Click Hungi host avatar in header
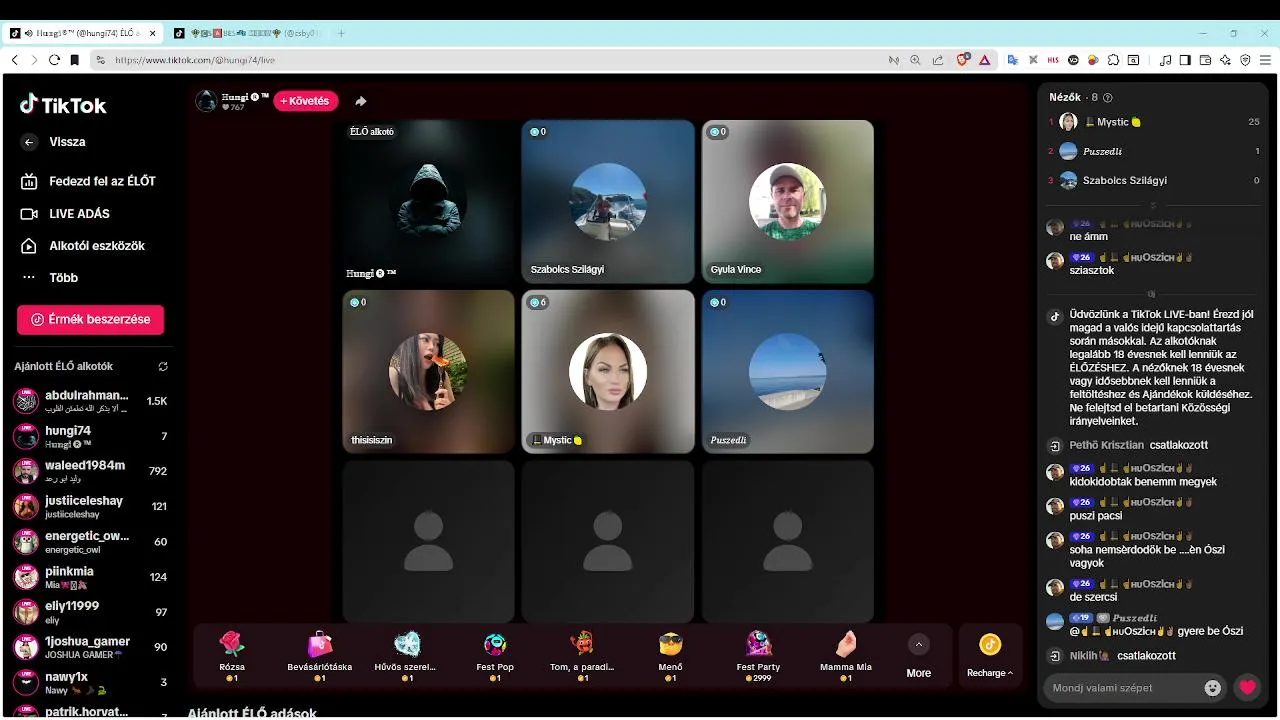 point(206,101)
